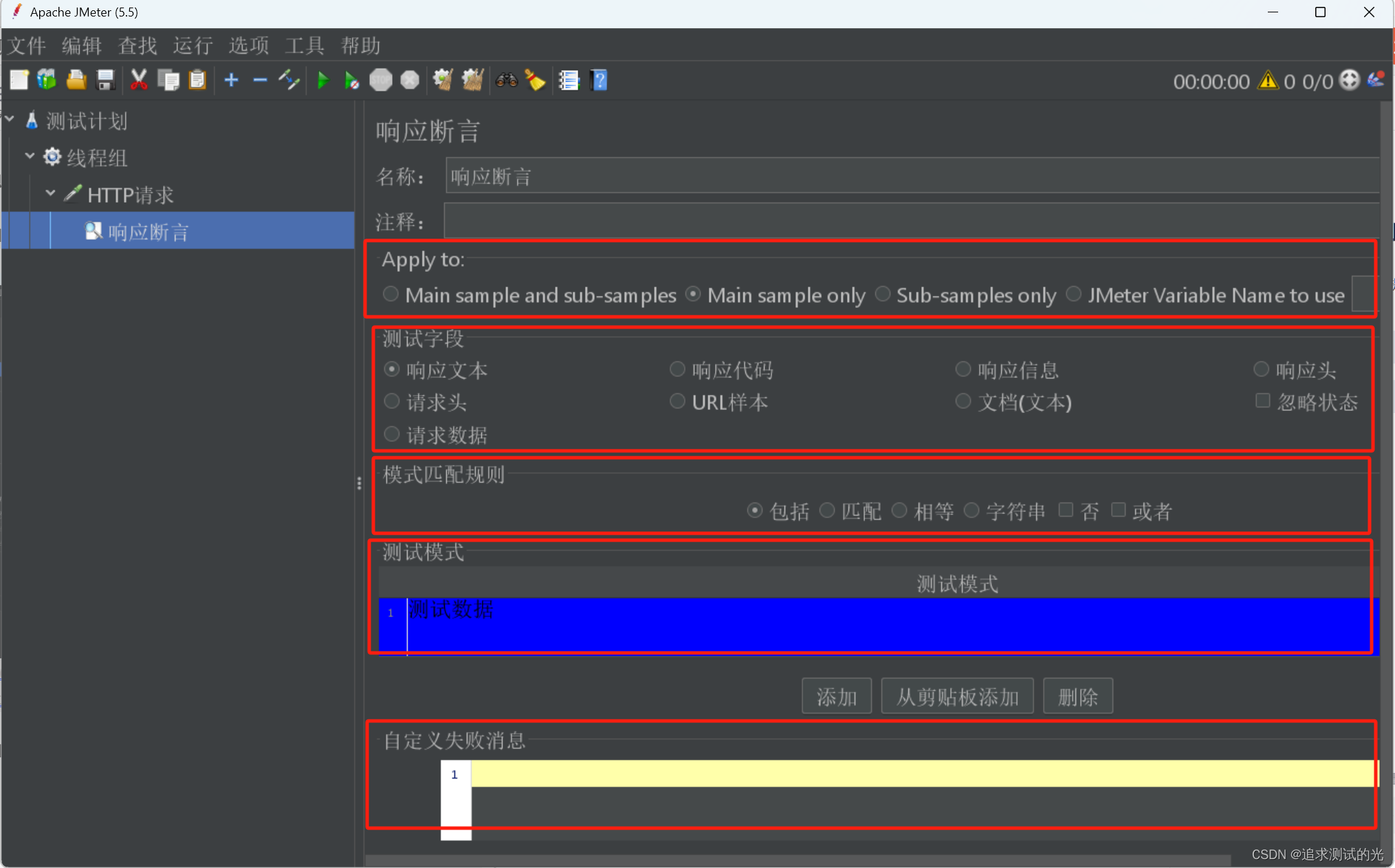Image resolution: width=1395 pixels, height=868 pixels.
Task: Click the 从剪贴板添加 button
Action: pyautogui.click(x=956, y=696)
